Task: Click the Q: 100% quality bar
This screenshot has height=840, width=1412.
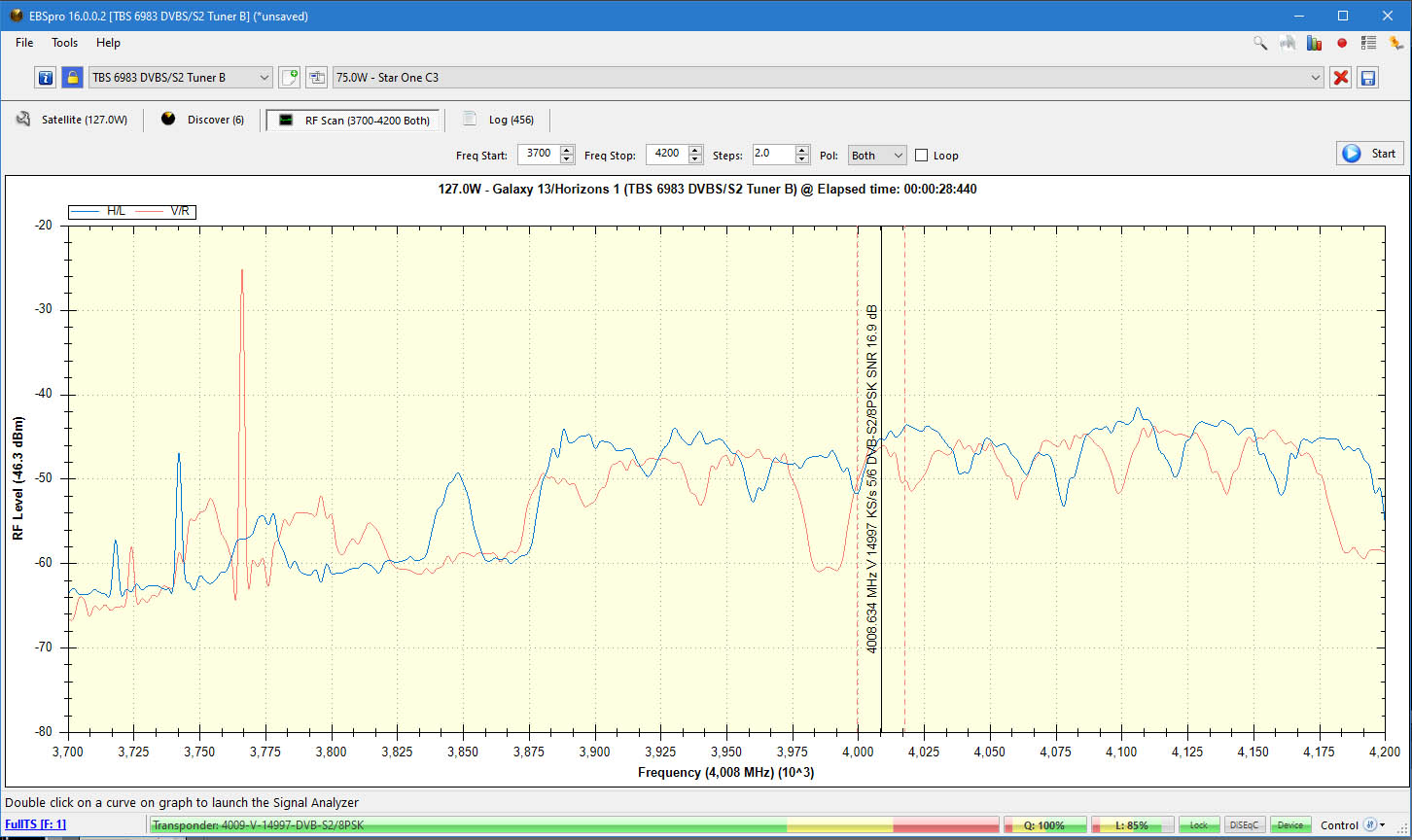Action: 1045,825
